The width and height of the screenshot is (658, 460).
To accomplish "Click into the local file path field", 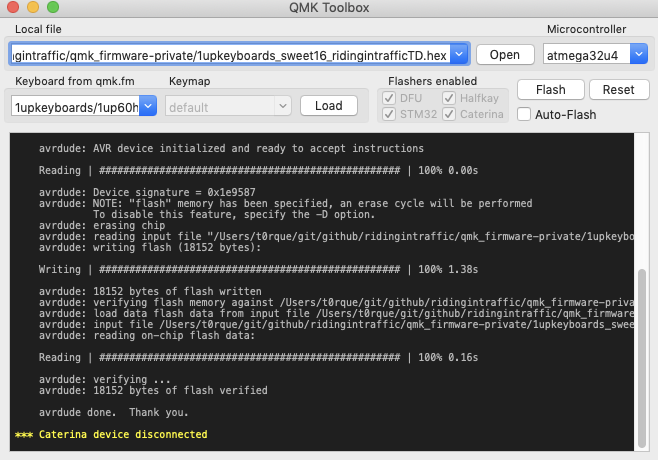I will (230, 55).
